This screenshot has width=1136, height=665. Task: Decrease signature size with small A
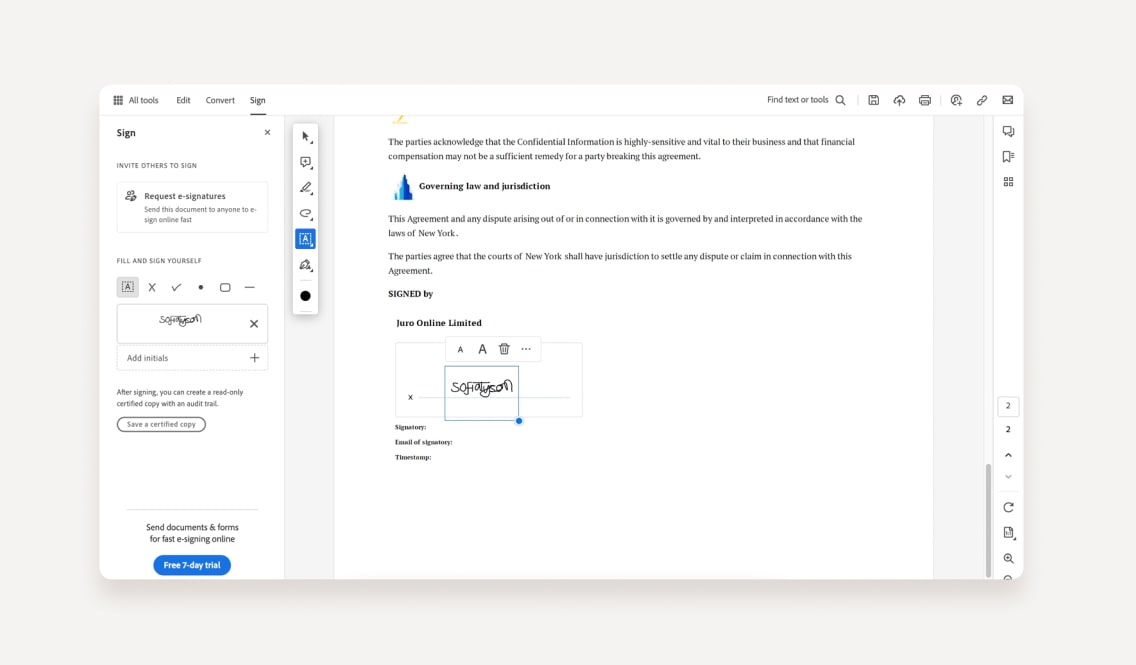460,350
